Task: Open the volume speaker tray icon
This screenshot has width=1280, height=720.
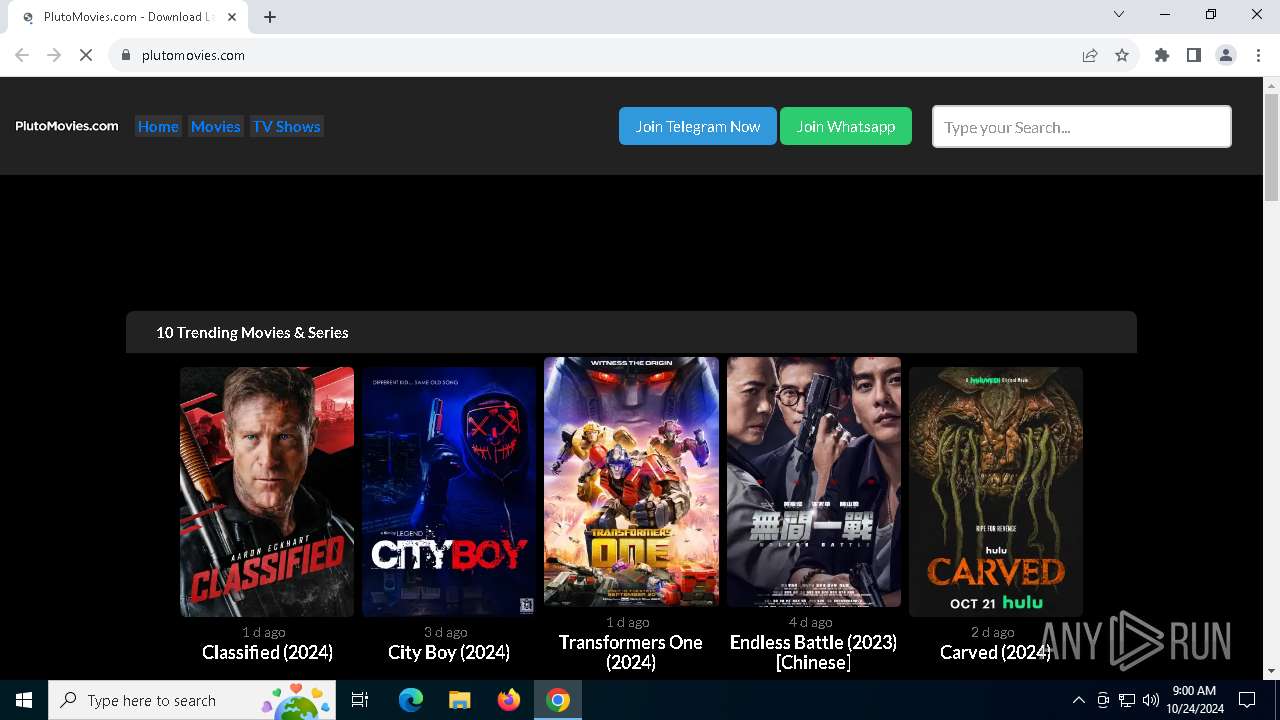Action: click(x=1150, y=700)
